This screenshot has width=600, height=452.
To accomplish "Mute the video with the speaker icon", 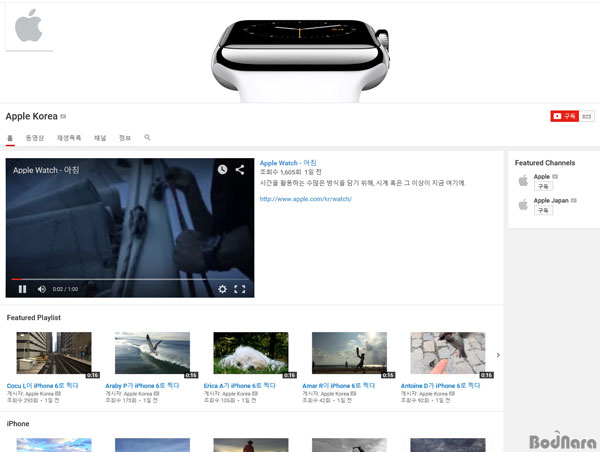I will [x=42, y=289].
